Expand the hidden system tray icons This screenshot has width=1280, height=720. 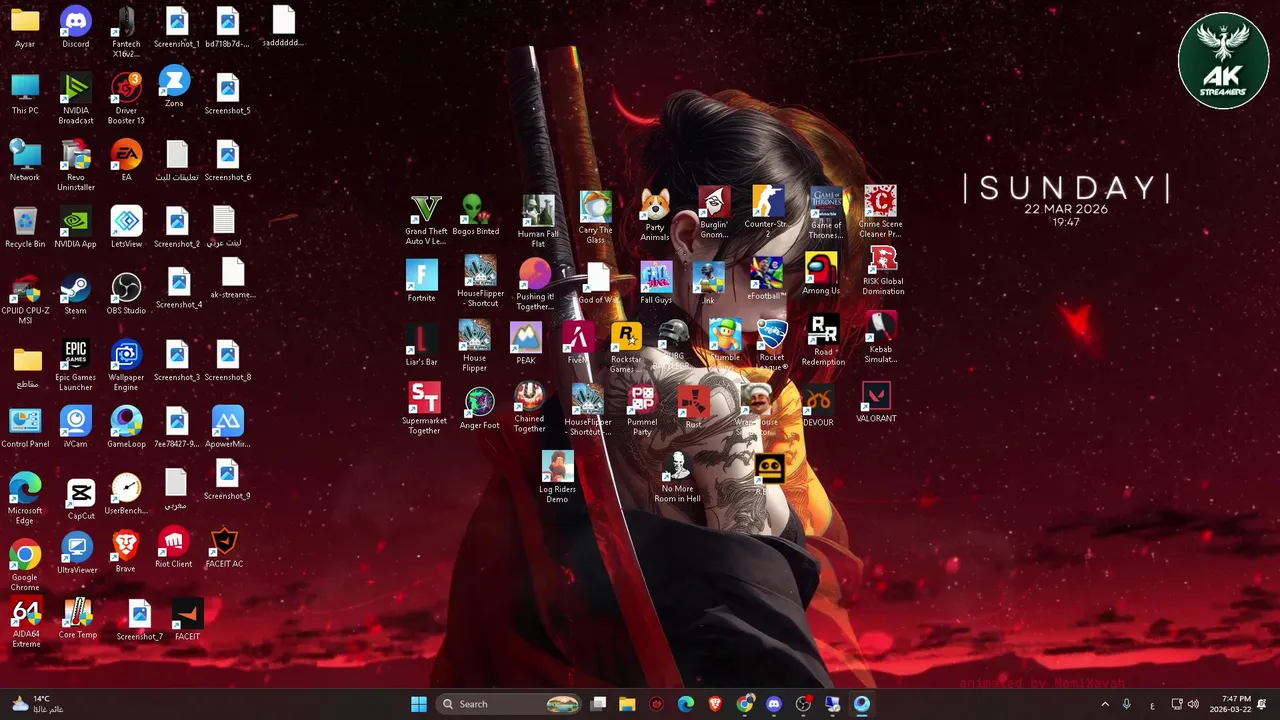[x=1105, y=704]
